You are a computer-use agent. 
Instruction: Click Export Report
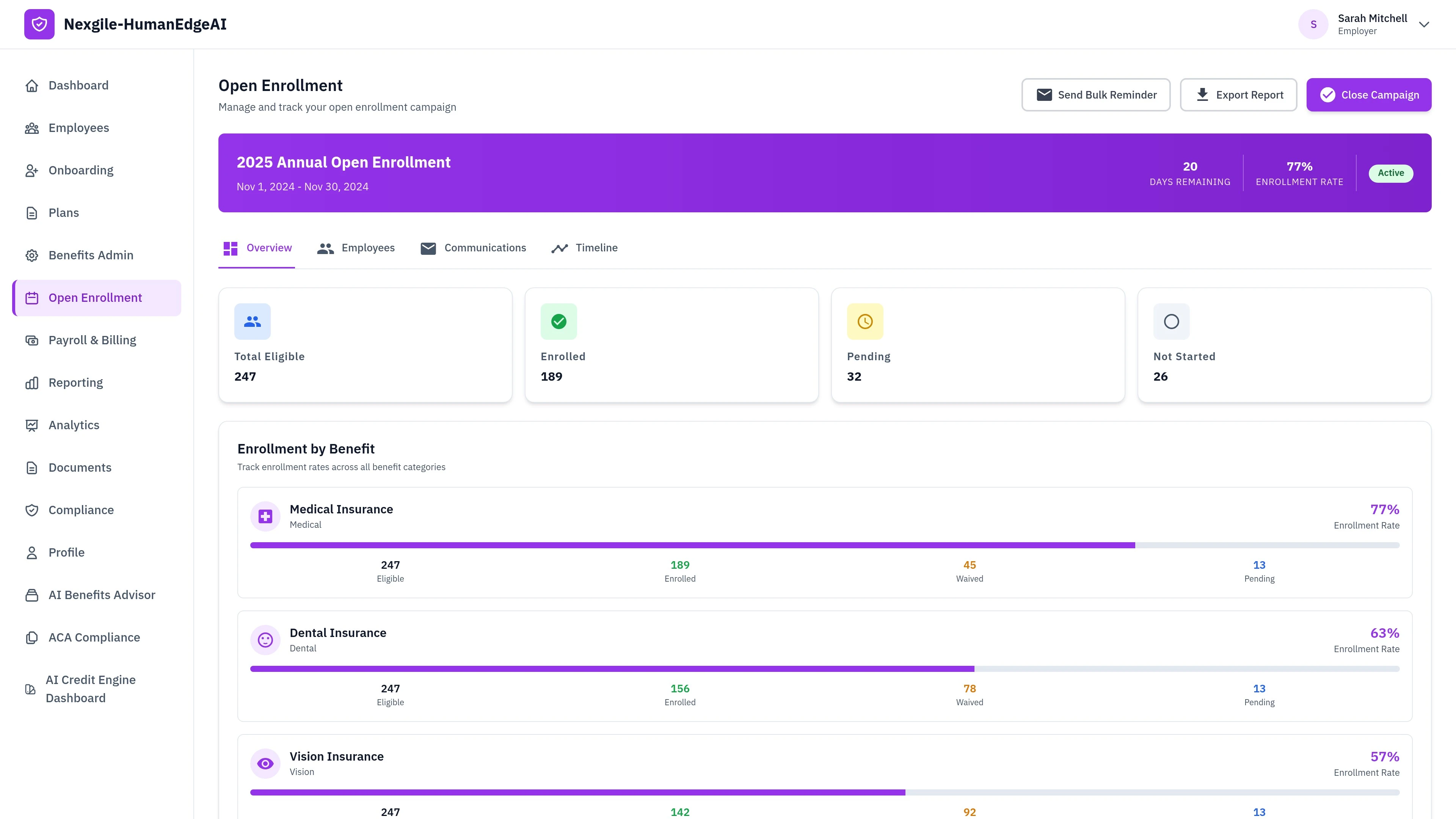click(1238, 94)
